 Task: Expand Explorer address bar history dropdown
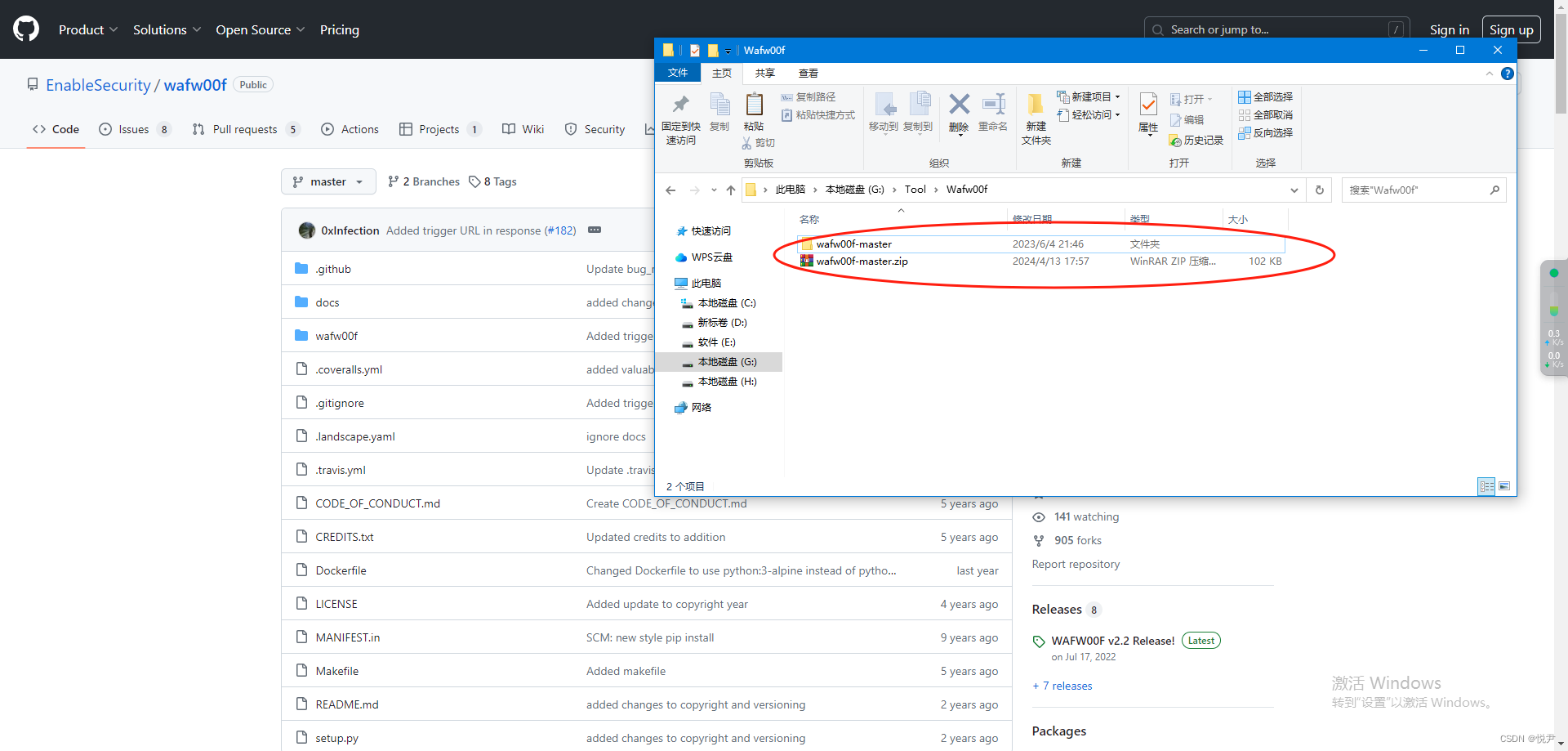[1294, 190]
